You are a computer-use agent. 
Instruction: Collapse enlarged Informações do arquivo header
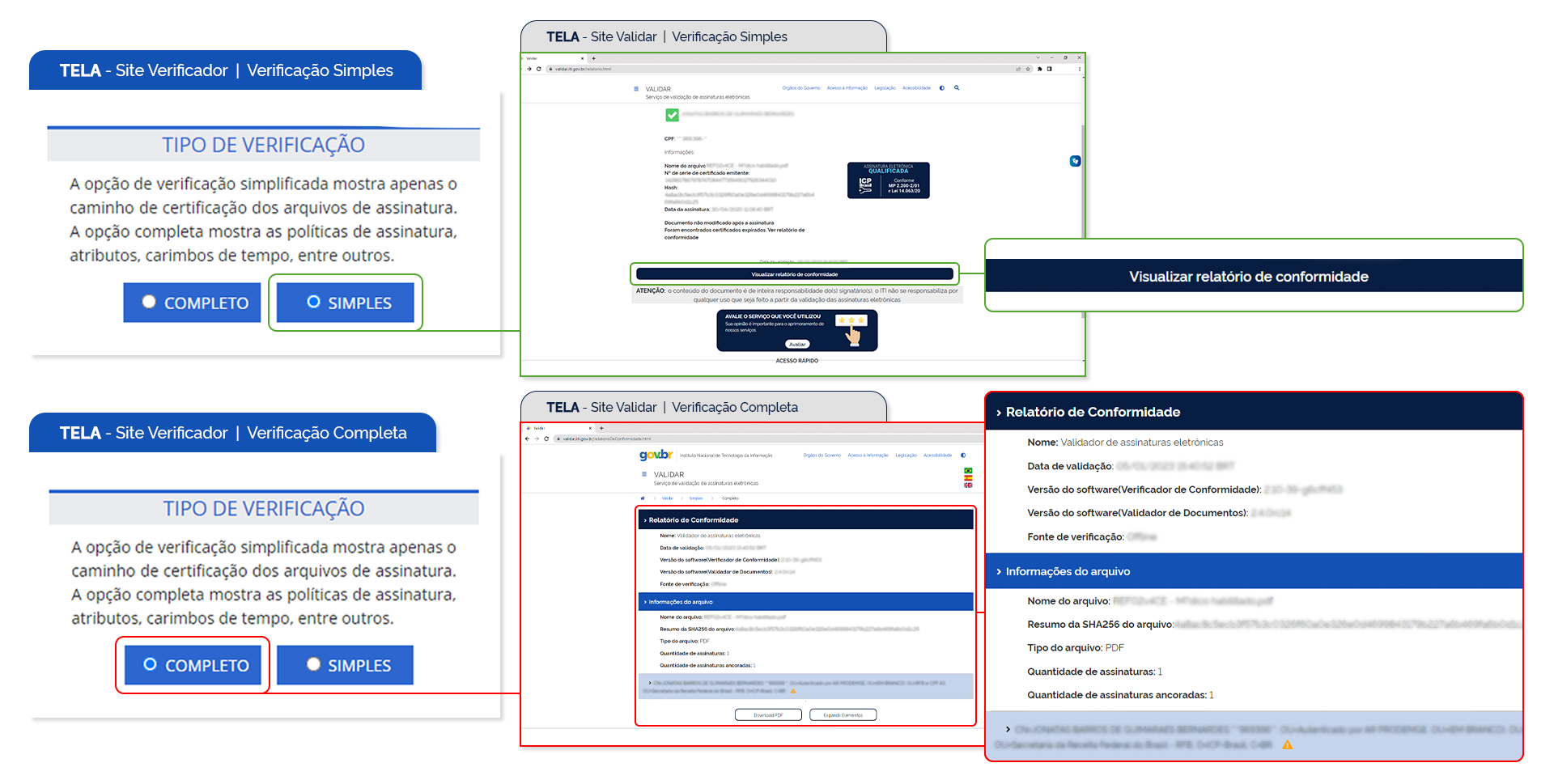[x=1254, y=571]
